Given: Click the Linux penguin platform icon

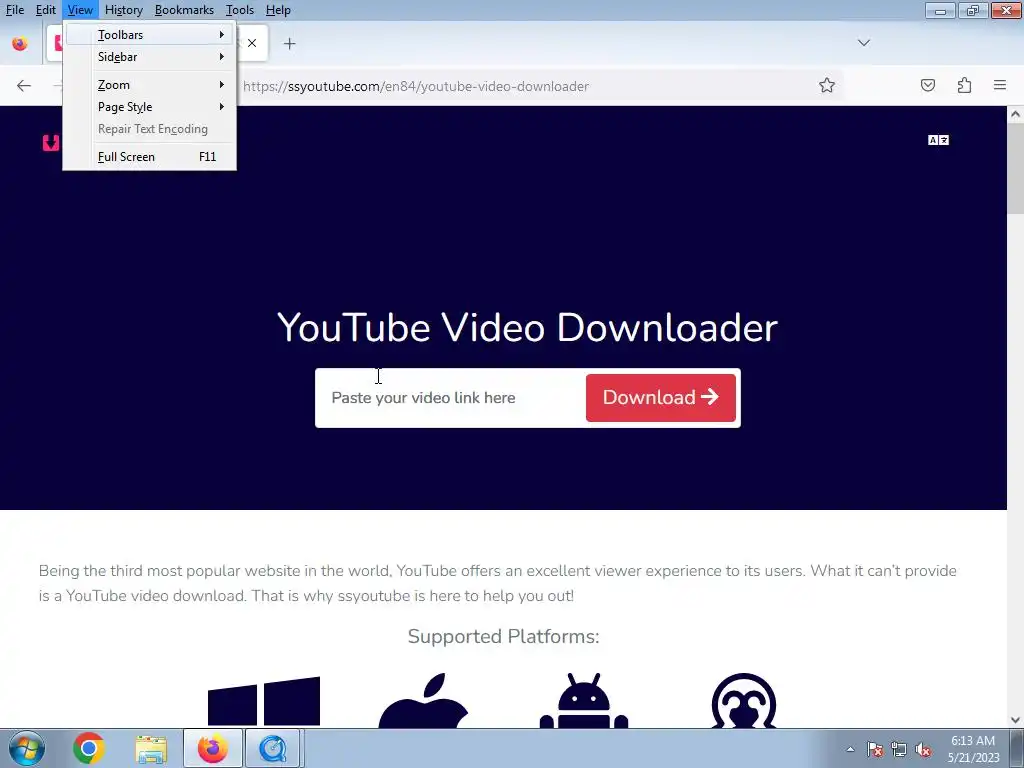Looking at the screenshot, I should 744,701.
